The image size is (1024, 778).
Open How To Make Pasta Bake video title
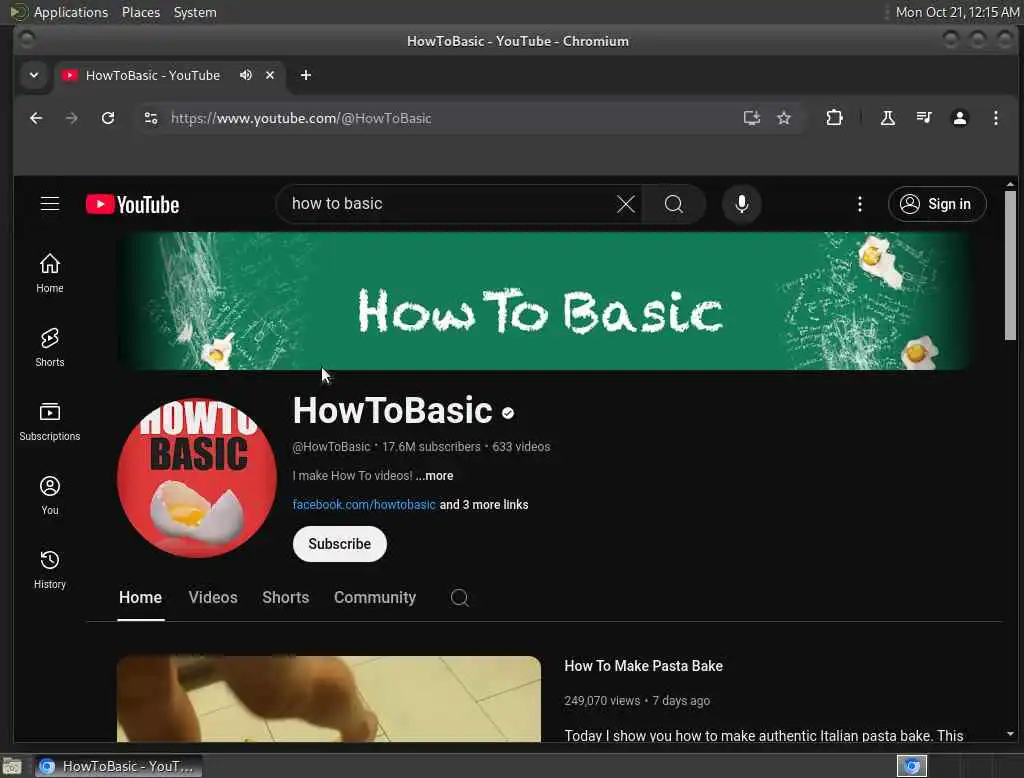[x=643, y=666]
